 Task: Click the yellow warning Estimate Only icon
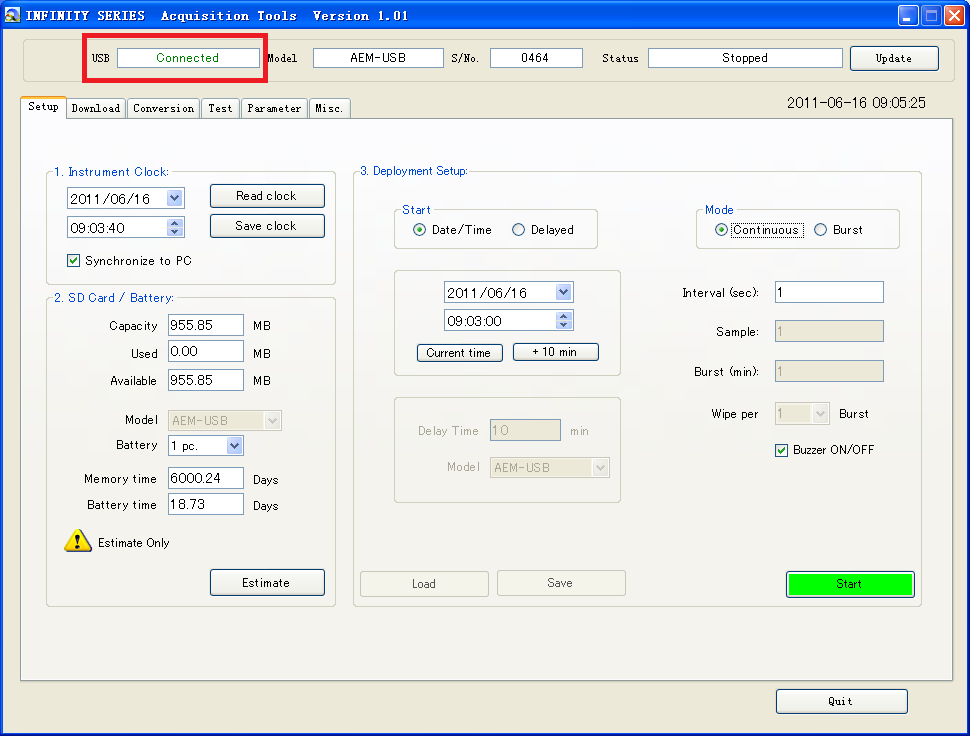[78, 541]
